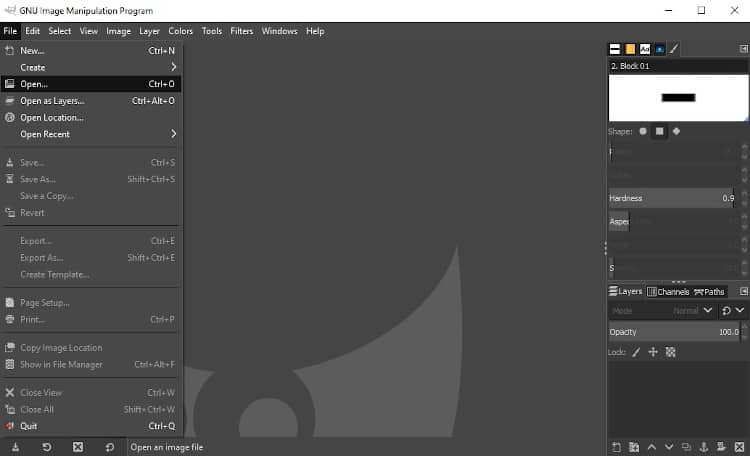The image size is (750, 456).
Task: Open the Edit menu
Action: 33,31
